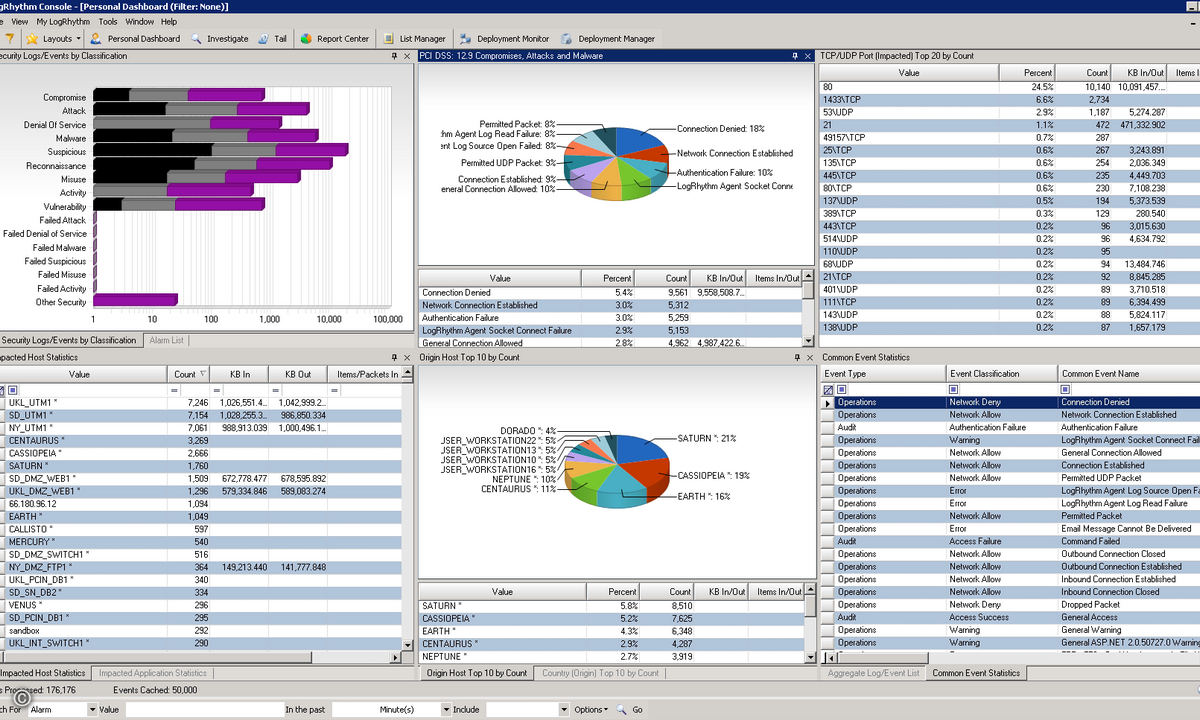Close the Impacted Host Statistics panel
This screenshot has width=1200, height=720.
407,357
